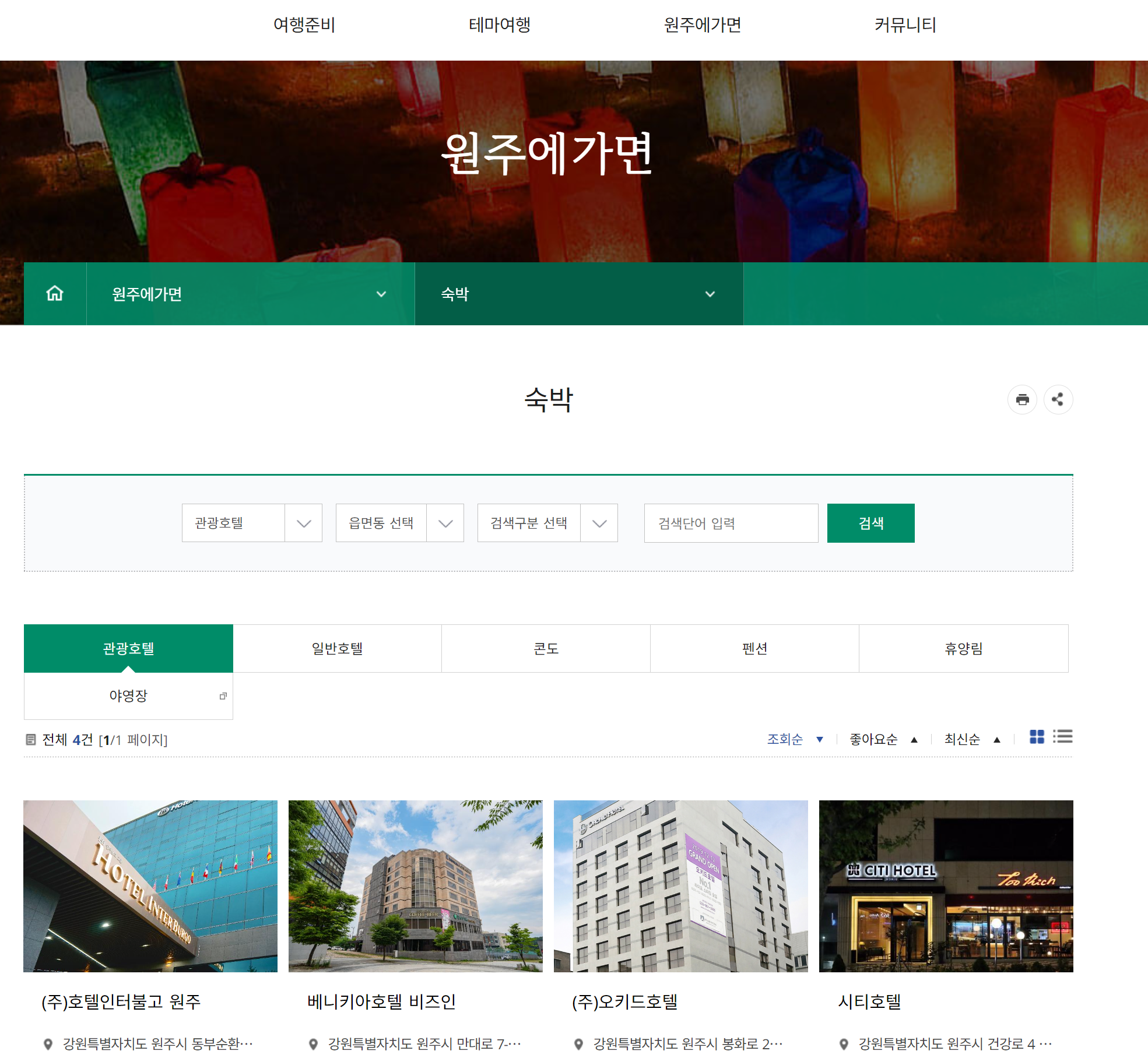This screenshot has width=1148, height=1058.
Task: Open the 테마여행 menu
Action: tap(499, 24)
